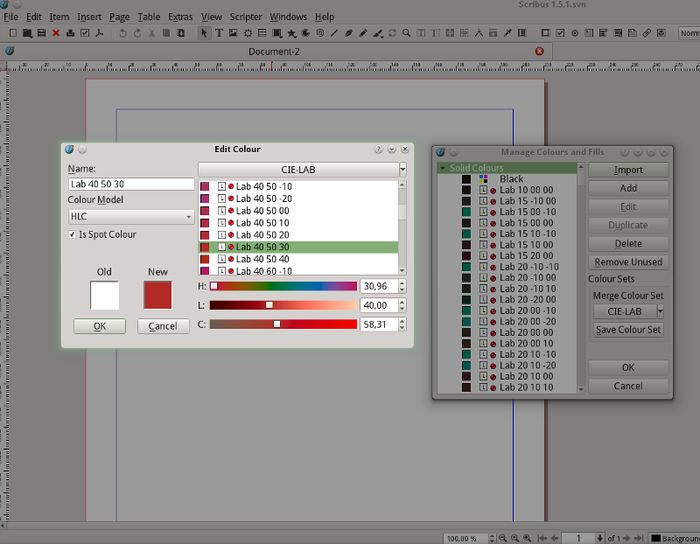Select the arrow Select Item tool
The height and width of the screenshot is (544, 700).
(x=204, y=33)
